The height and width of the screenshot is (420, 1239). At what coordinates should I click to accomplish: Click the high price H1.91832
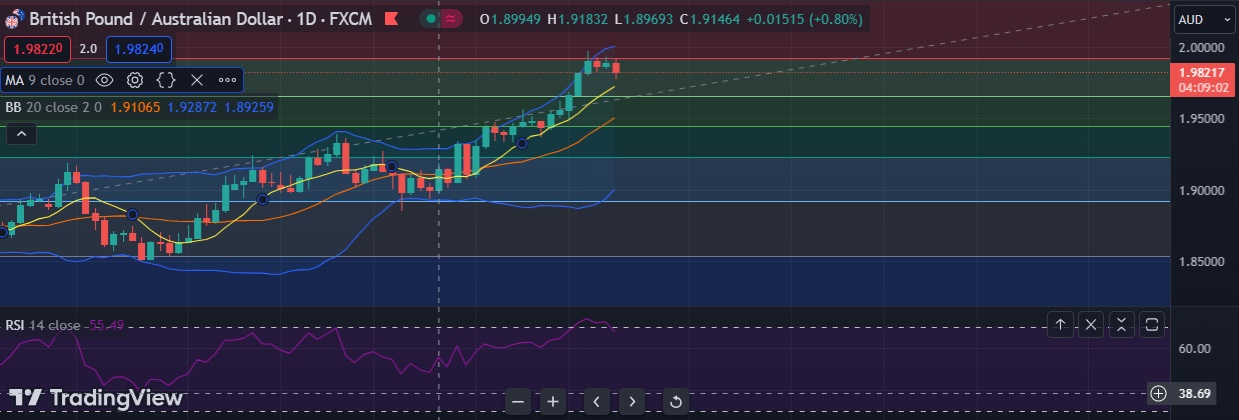point(578,19)
